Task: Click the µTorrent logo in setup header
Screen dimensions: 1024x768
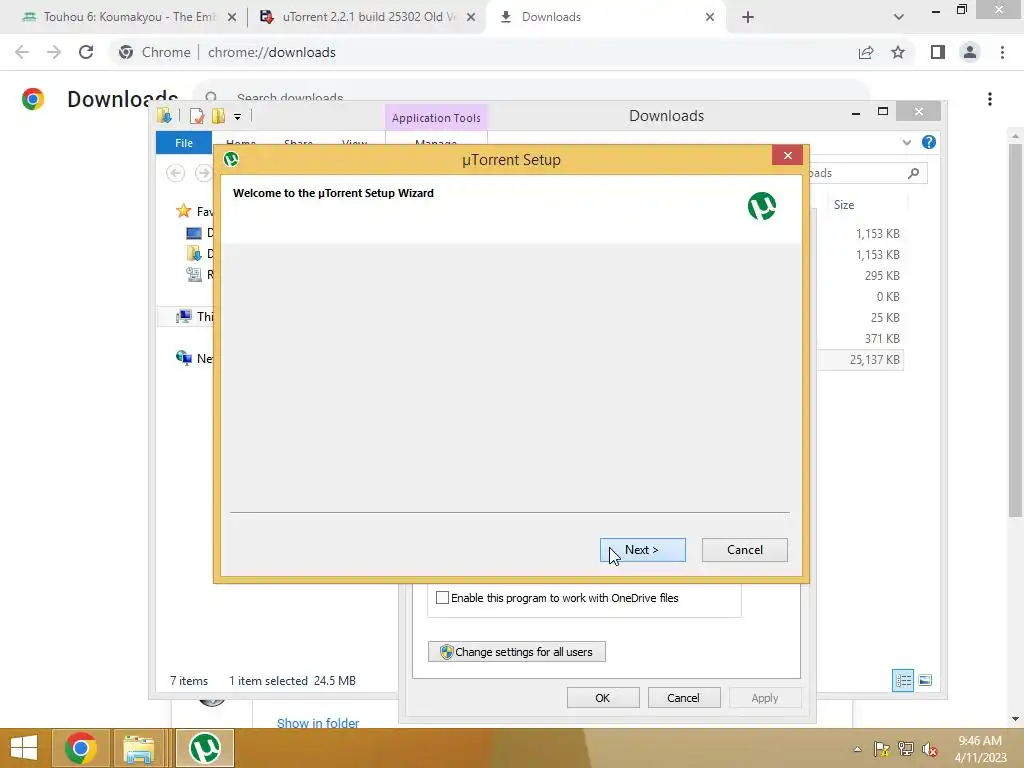Action: tap(761, 206)
